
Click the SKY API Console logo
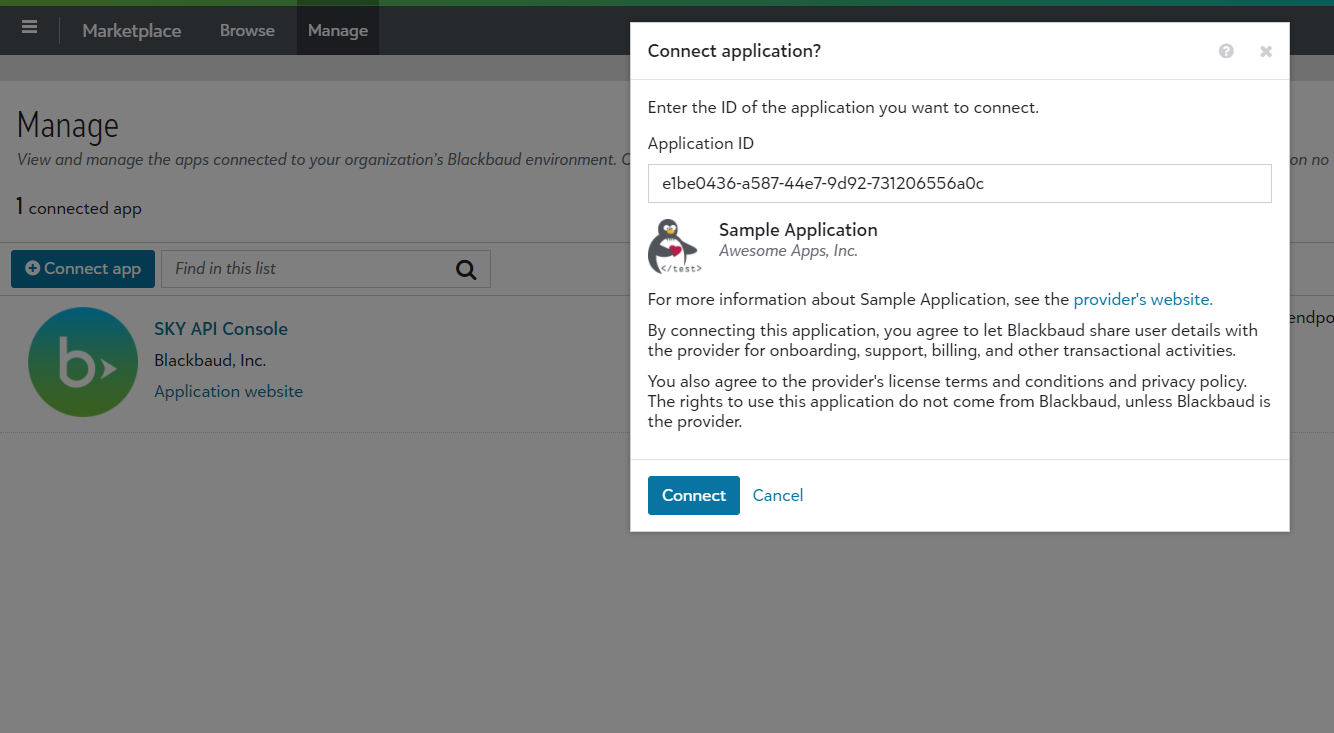point(83,362)
